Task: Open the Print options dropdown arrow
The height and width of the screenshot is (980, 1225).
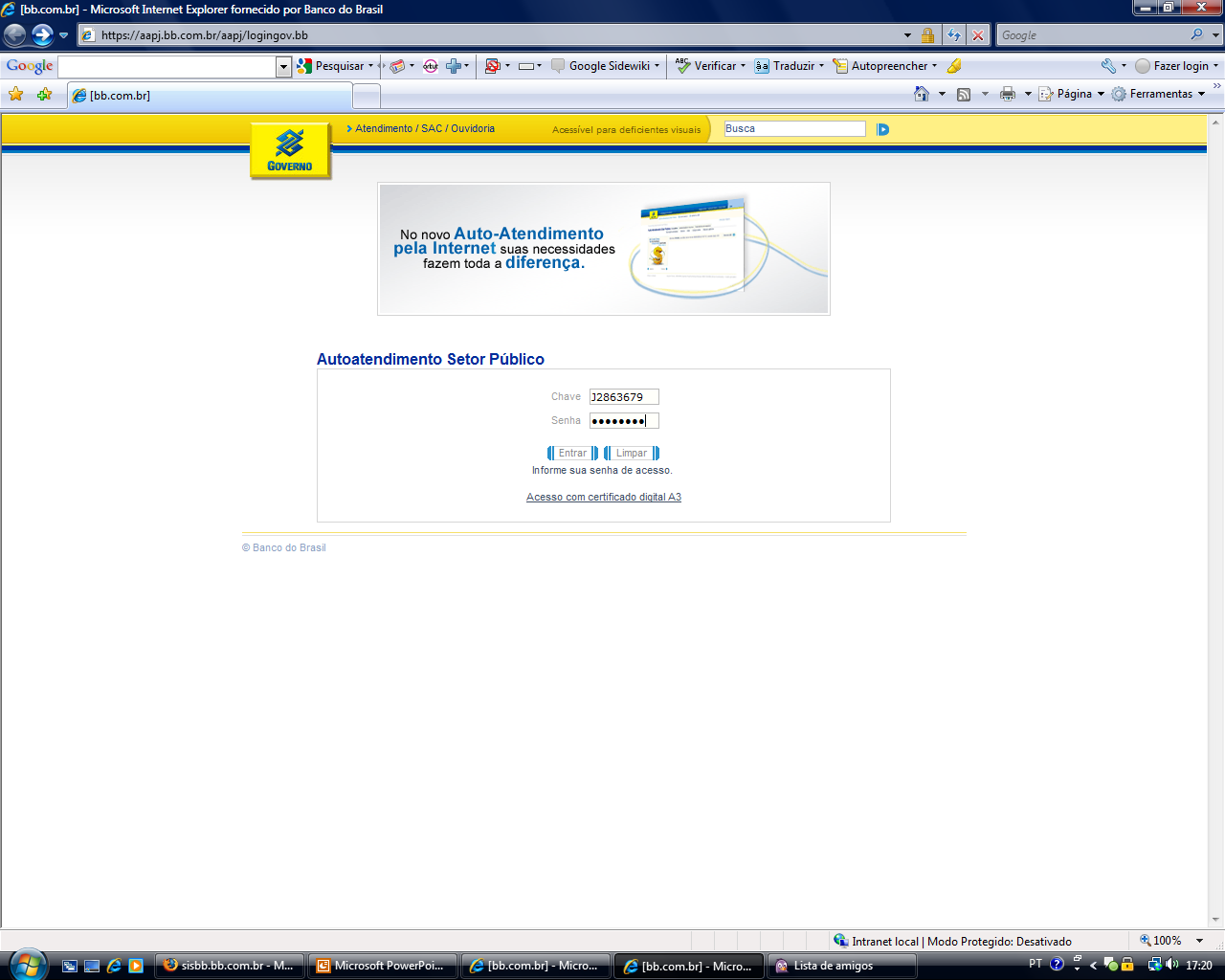Action: [x=1028, y=94]
